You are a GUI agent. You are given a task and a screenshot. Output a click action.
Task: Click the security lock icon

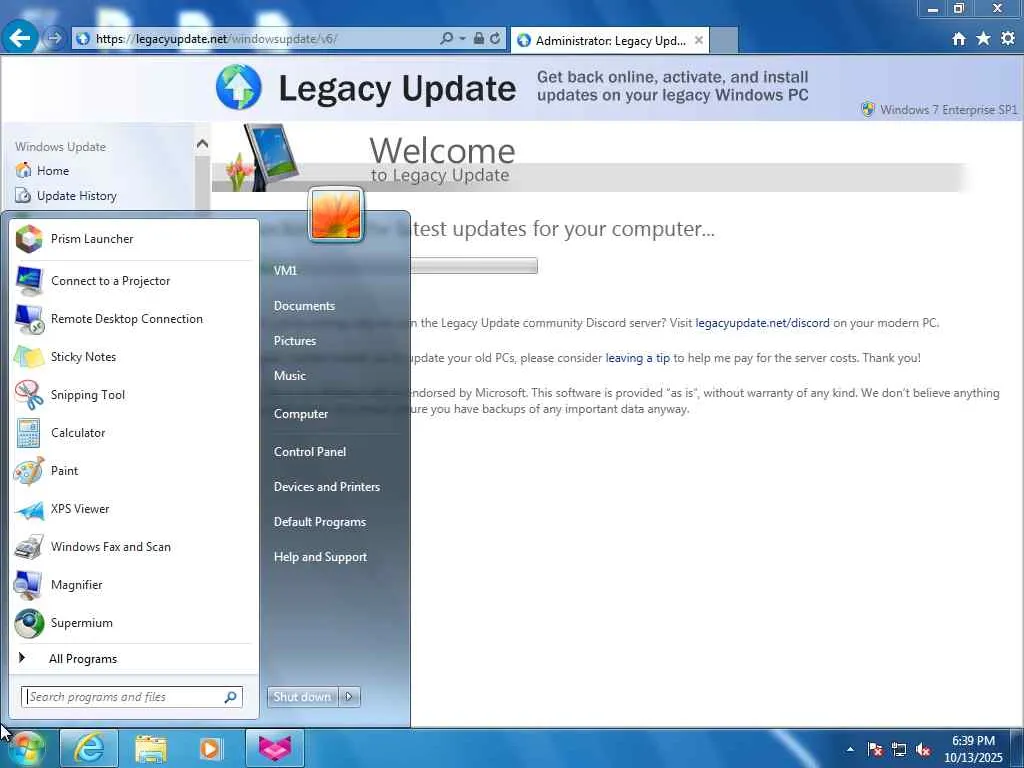coord(479,39)
